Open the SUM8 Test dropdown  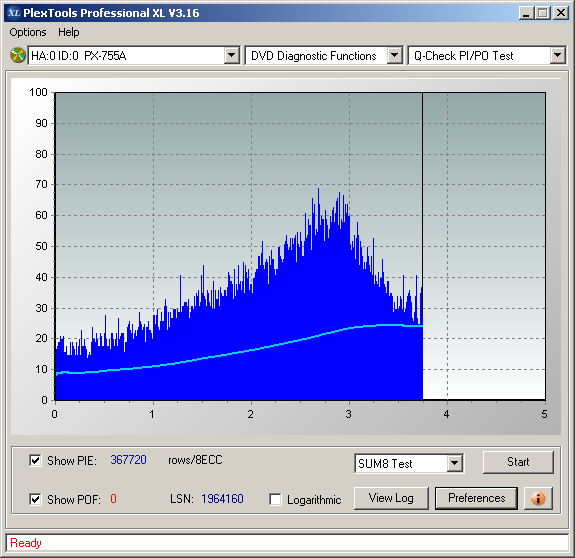(x=454, y=463)
